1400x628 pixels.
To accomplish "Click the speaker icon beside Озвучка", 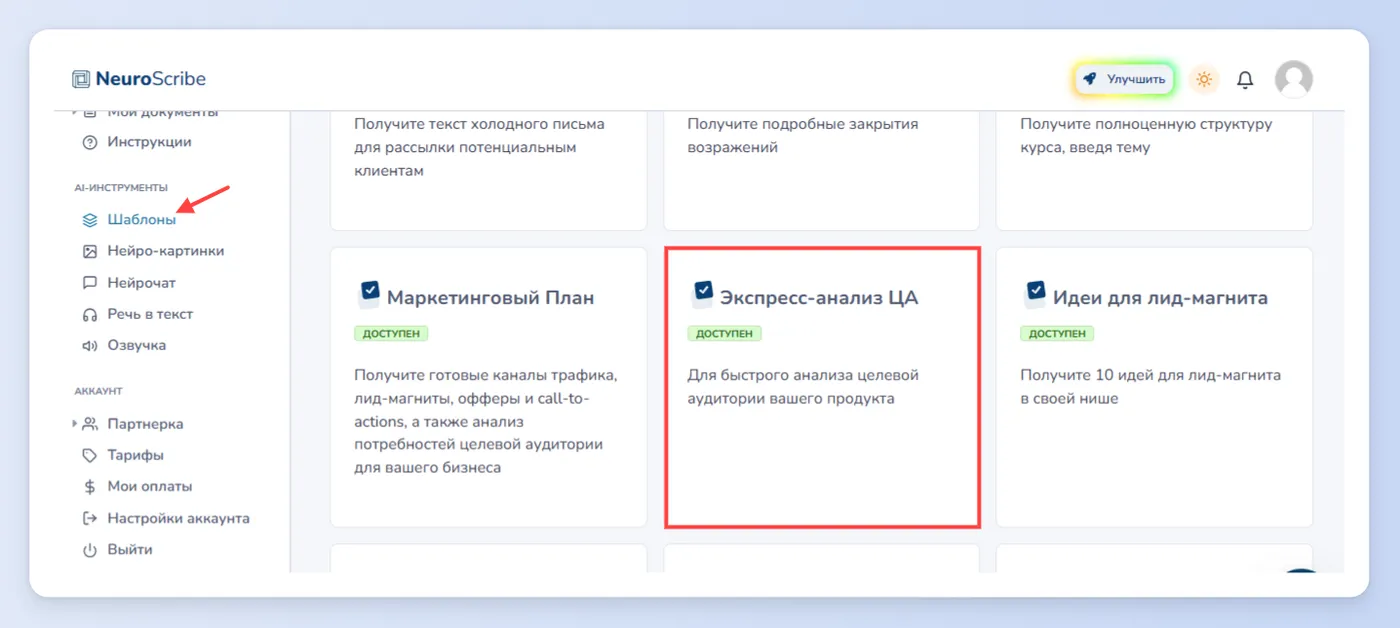I will coord(89,345).
